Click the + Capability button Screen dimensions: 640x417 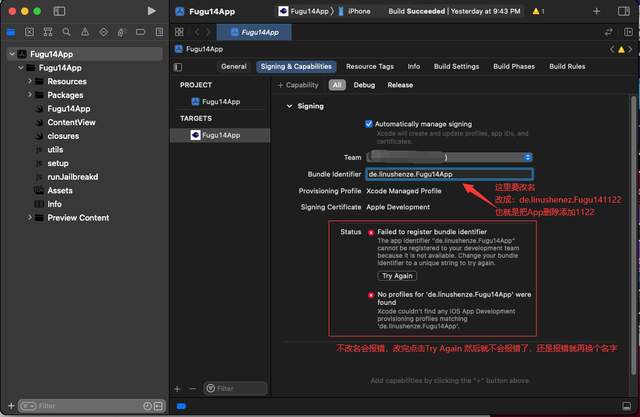tap(298, 85)
